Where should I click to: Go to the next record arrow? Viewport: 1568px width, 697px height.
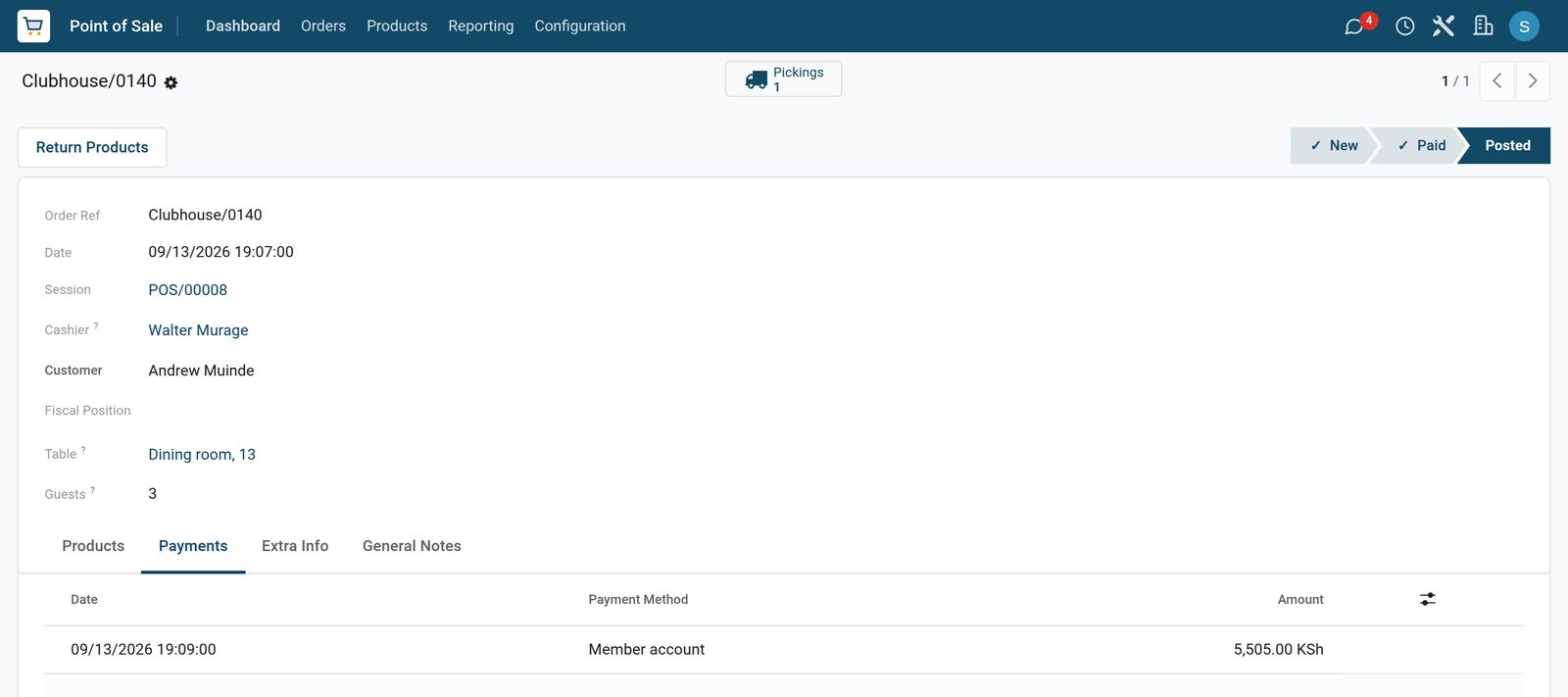[1533, 81]
